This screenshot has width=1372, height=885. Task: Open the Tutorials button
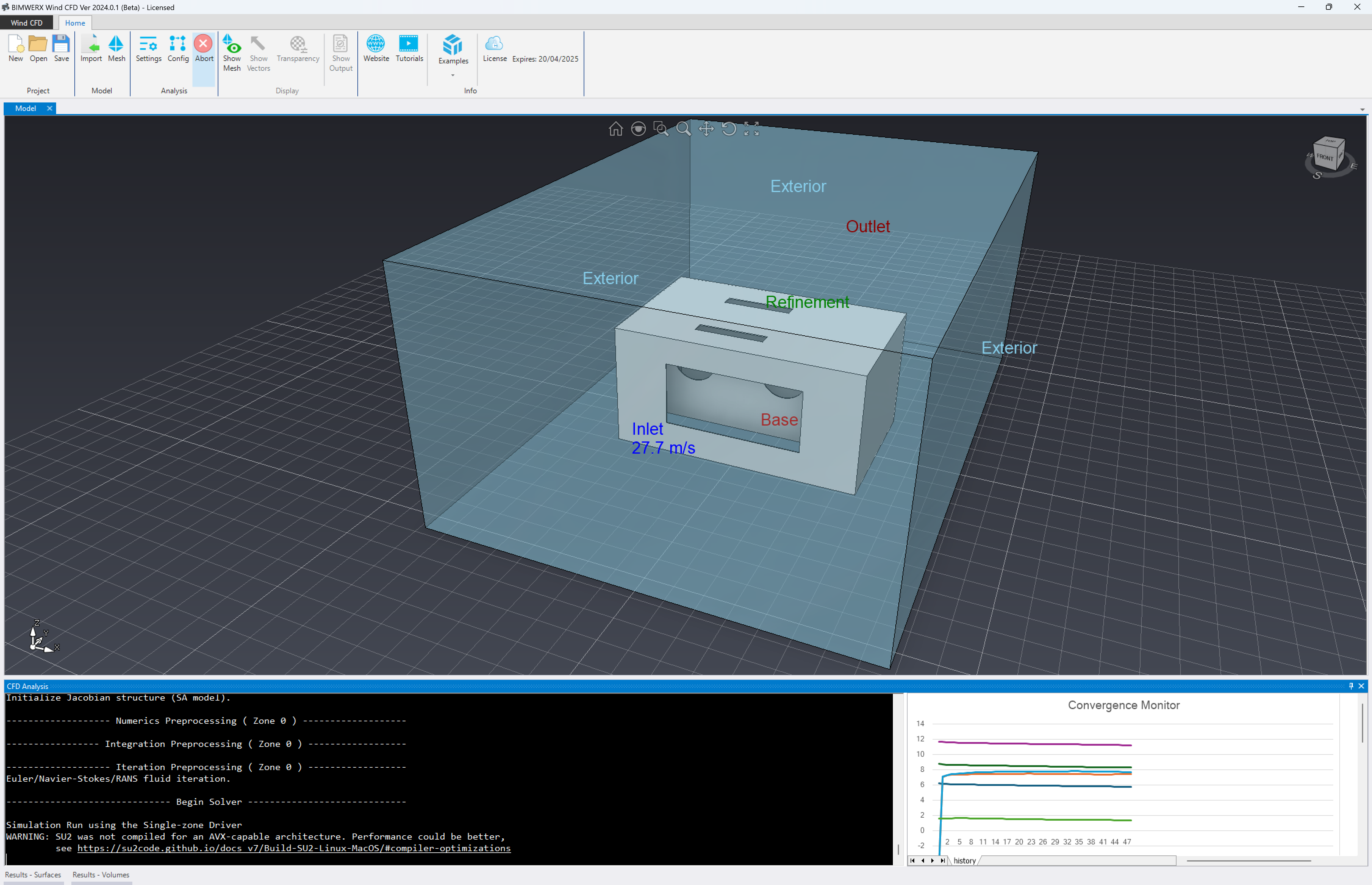tap(409, 49)
